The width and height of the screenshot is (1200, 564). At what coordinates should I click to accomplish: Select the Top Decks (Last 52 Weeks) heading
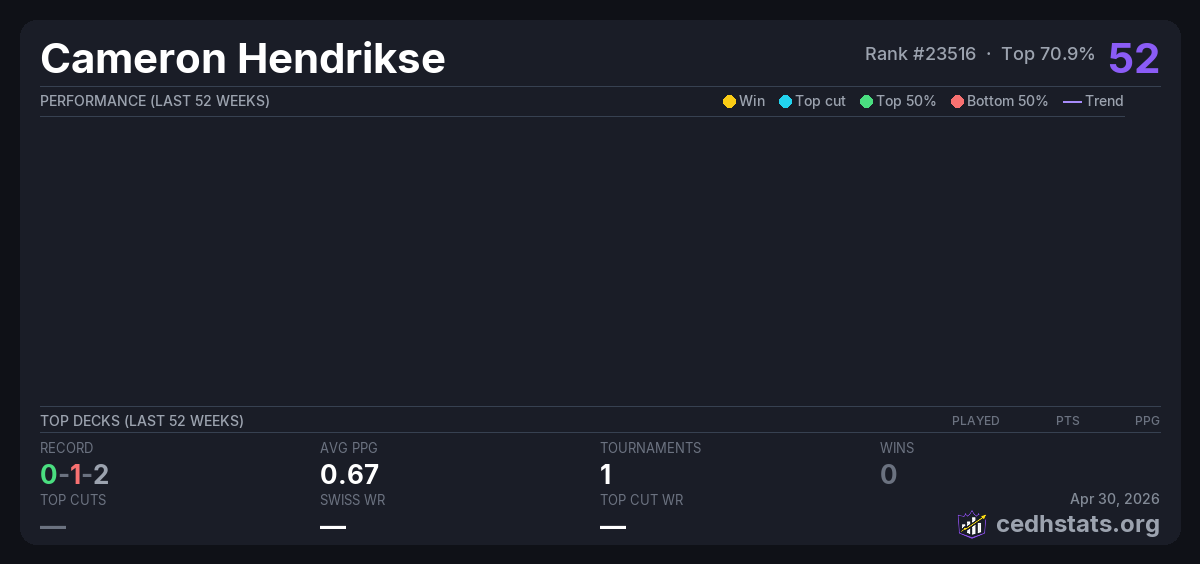[x=142, y=421]
